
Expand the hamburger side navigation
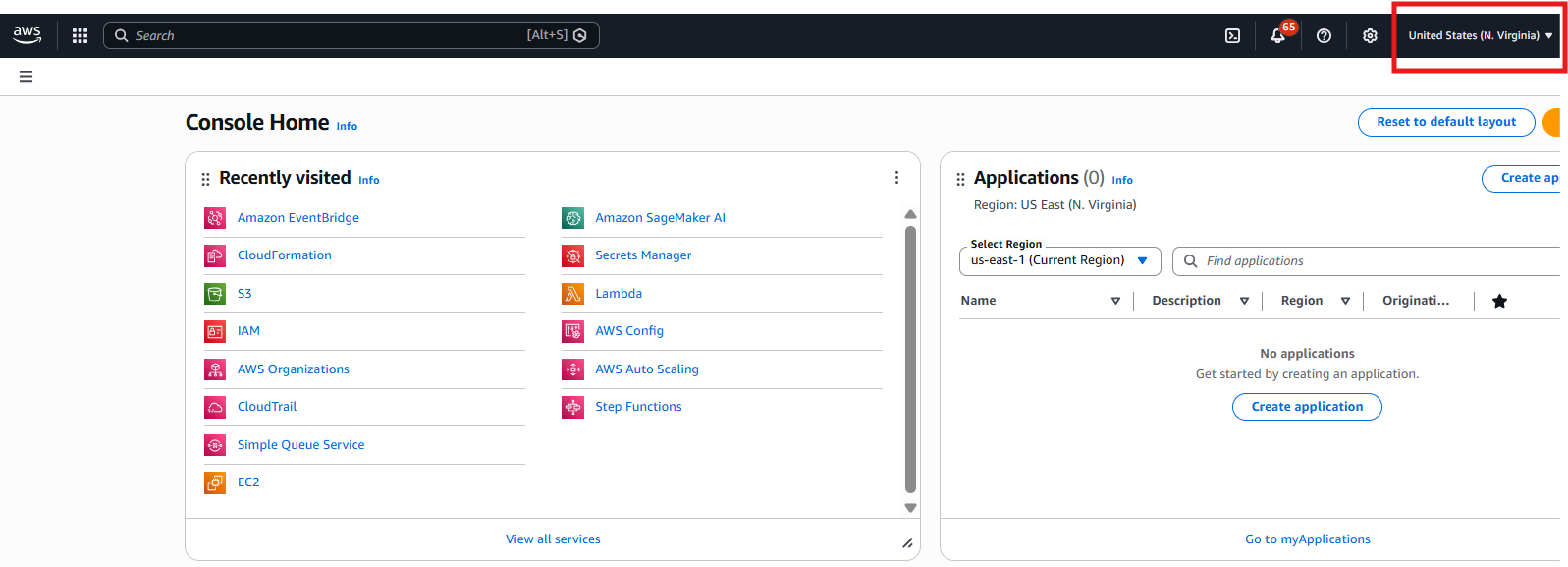coord(27,77)
